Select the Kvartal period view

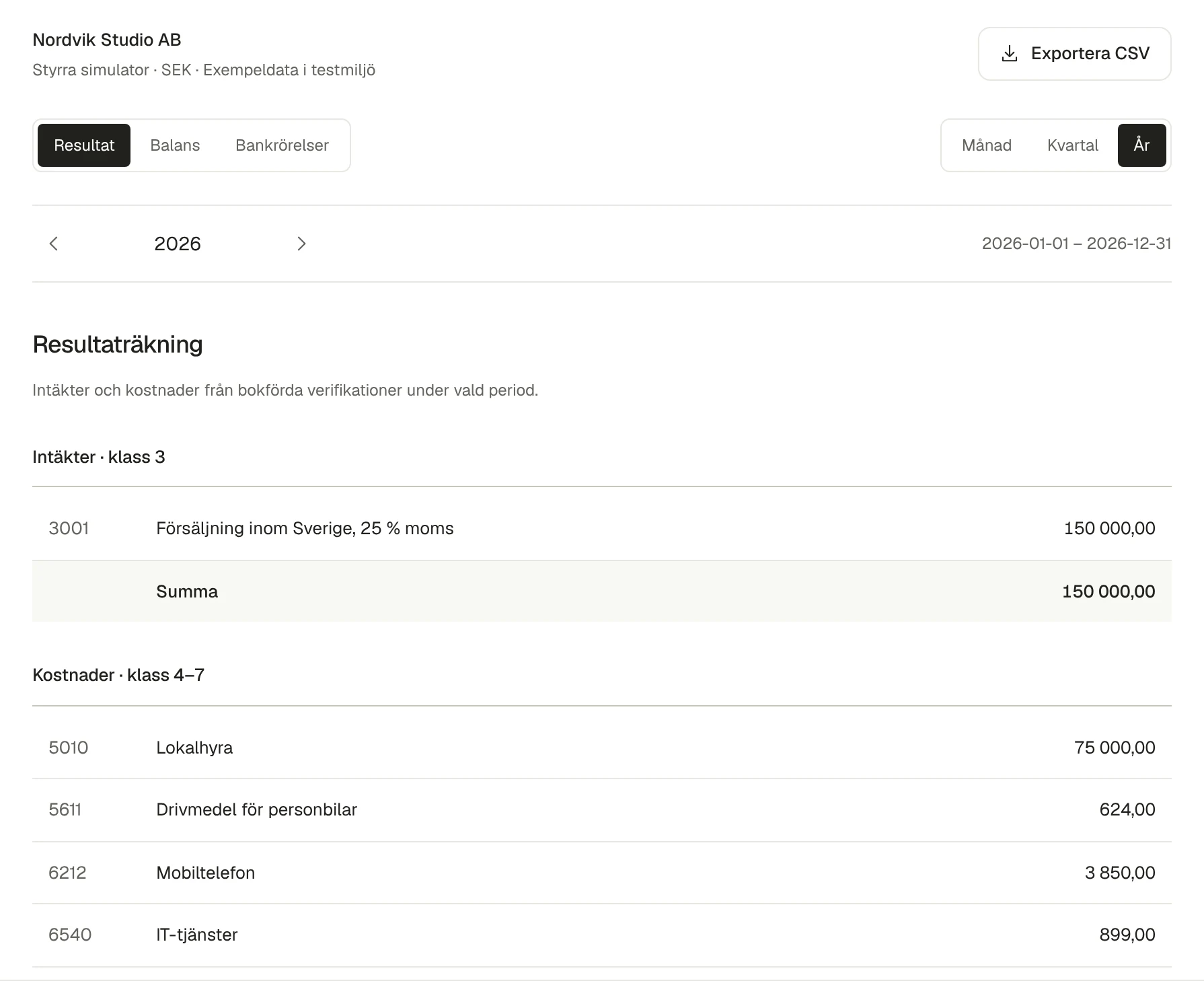click(1073, 145)
